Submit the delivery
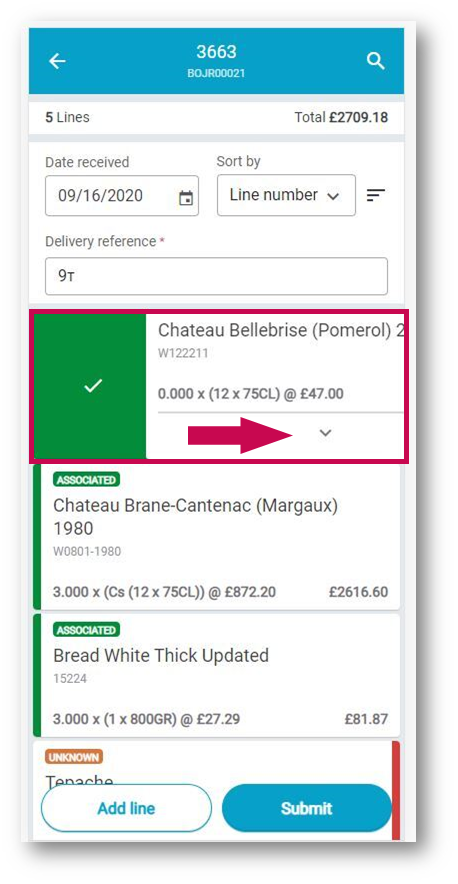This screenshot has width=458, height=884. (x=306, y=808)
